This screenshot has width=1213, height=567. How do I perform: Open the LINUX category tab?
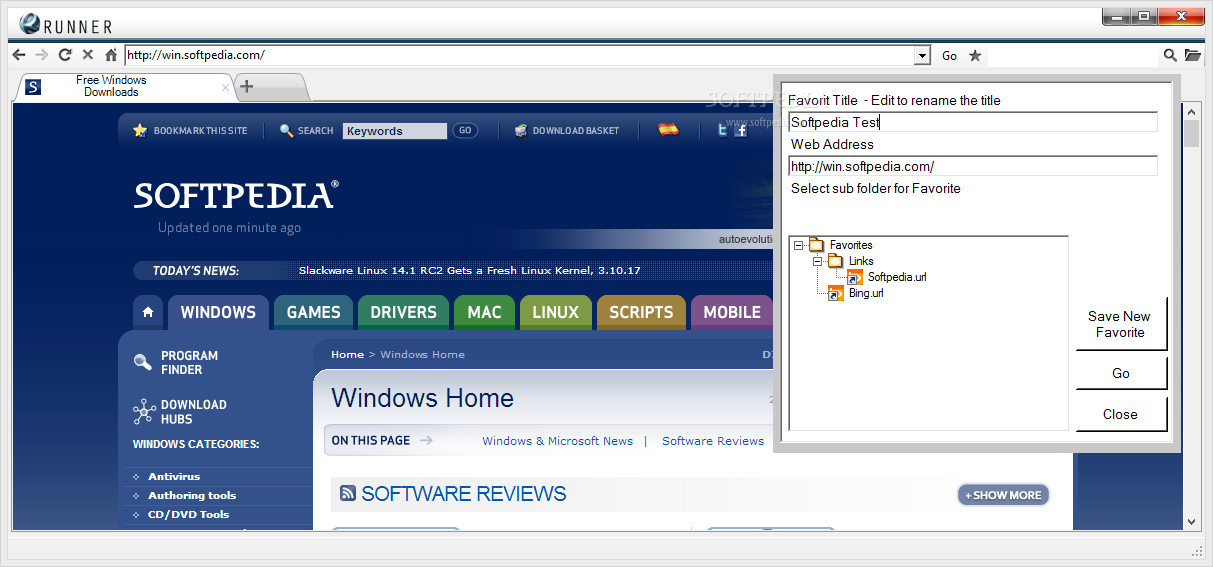point(555,312)
